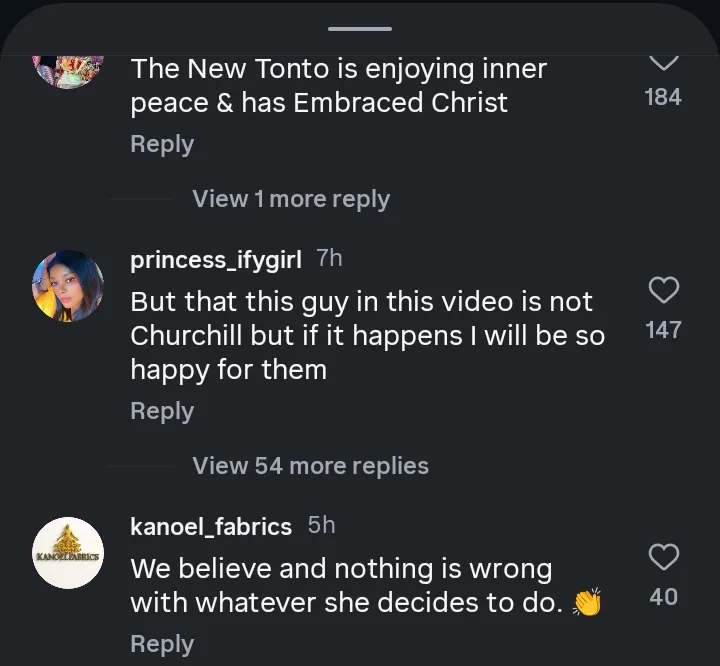Open the kanoel_fabrics username link
Viewport: 720px width, 666px height.
[211, 526]
